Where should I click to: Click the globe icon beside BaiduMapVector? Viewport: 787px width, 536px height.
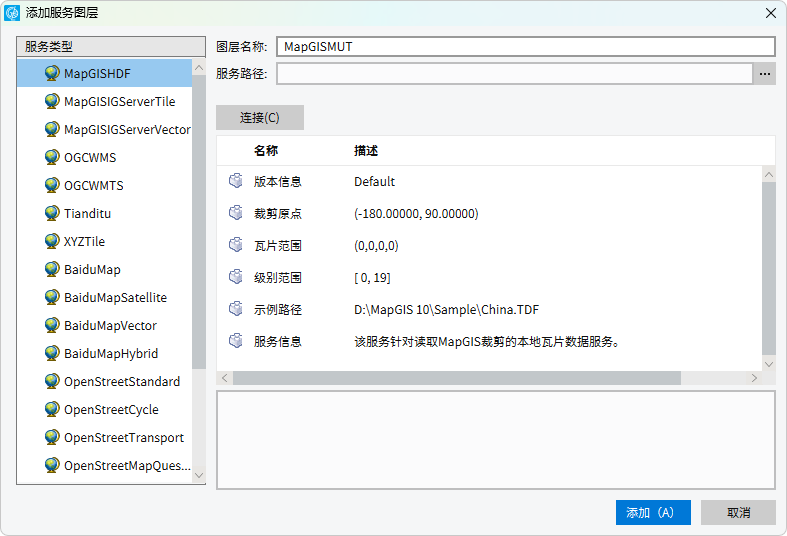tap(52, 326)
